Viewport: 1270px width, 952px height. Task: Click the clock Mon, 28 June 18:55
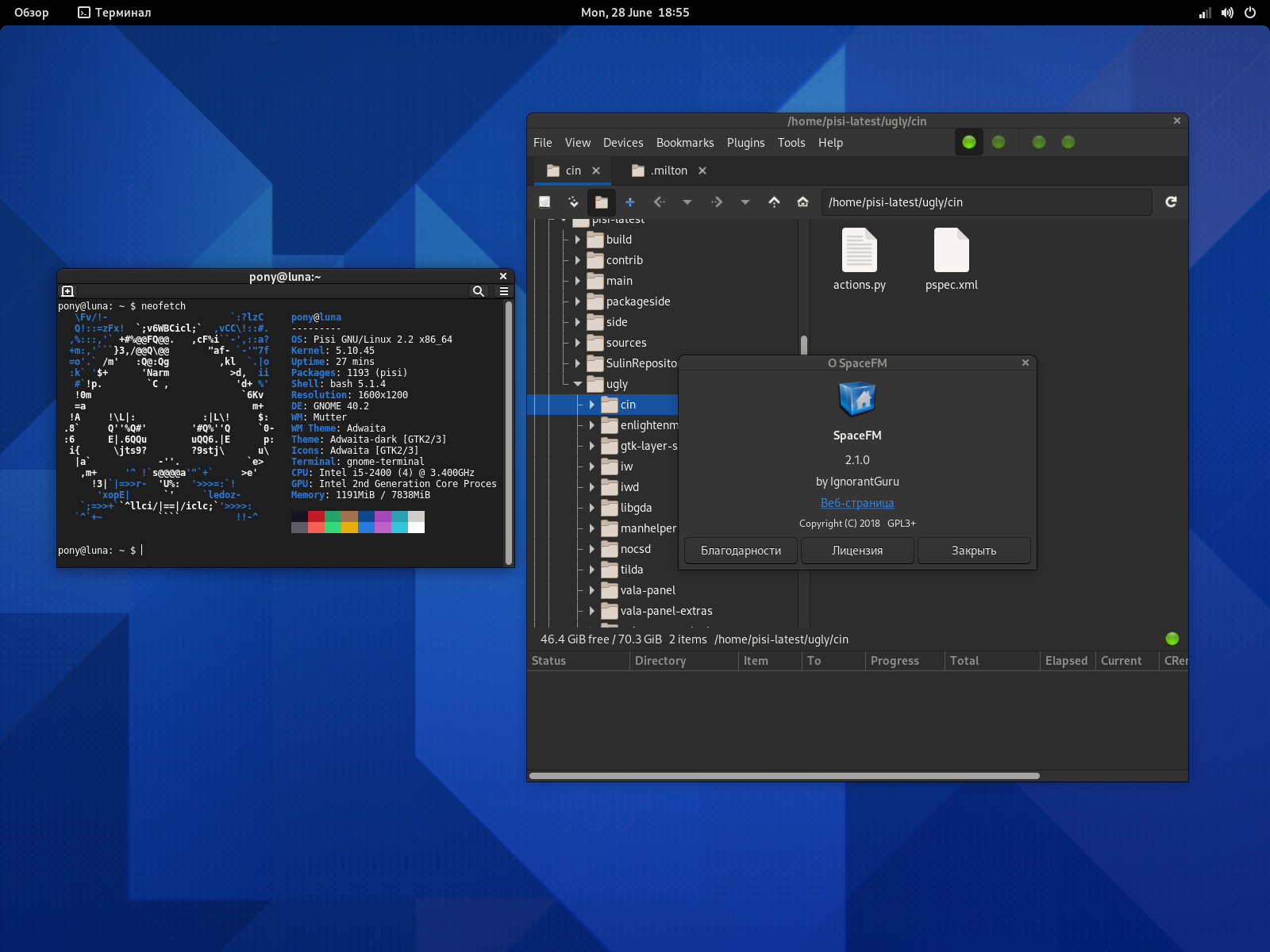635,13
